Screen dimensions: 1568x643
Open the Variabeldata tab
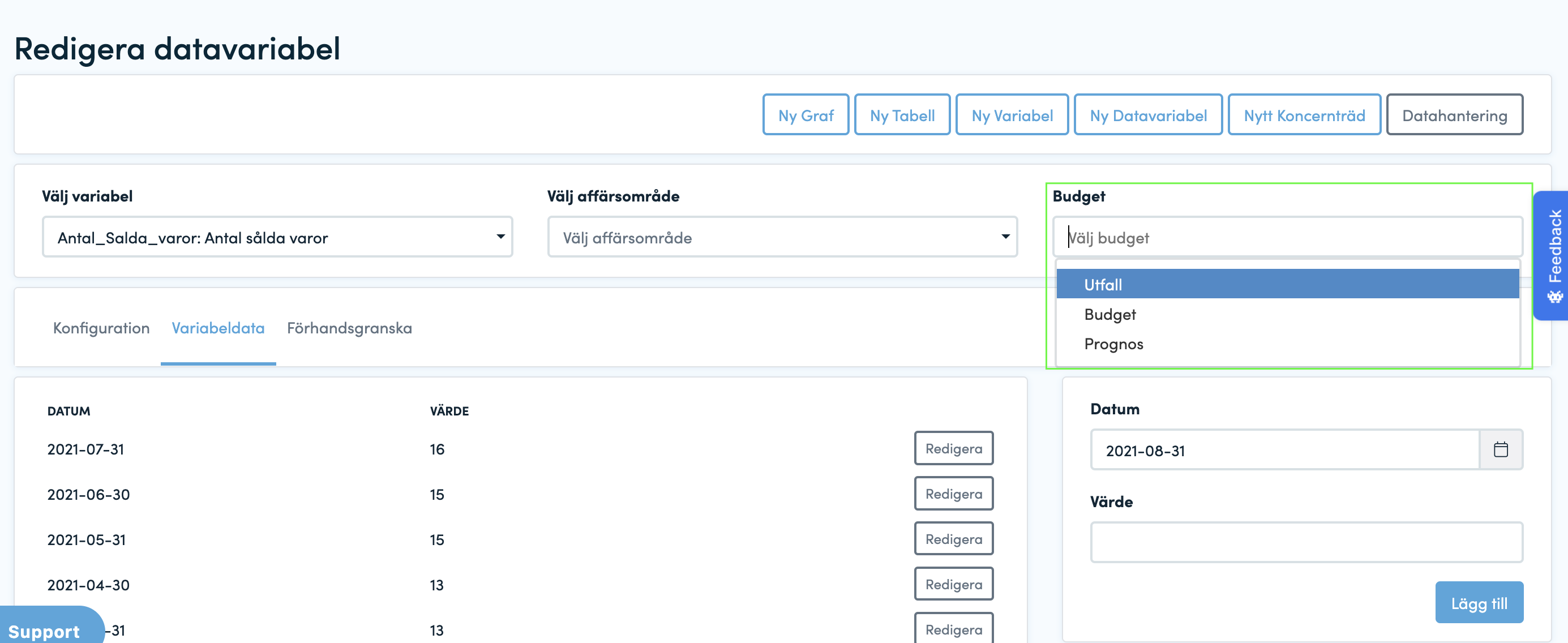click(218, 328)
